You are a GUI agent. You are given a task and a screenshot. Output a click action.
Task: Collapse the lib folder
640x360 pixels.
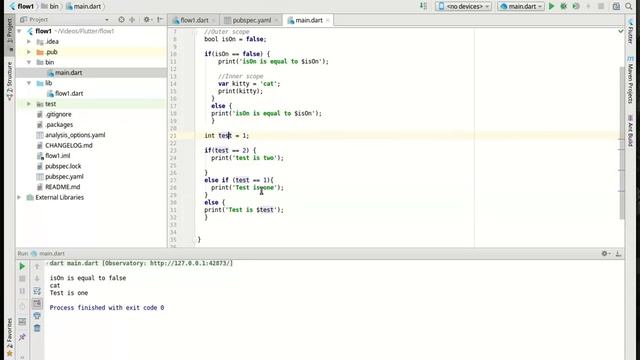[29, 83]
